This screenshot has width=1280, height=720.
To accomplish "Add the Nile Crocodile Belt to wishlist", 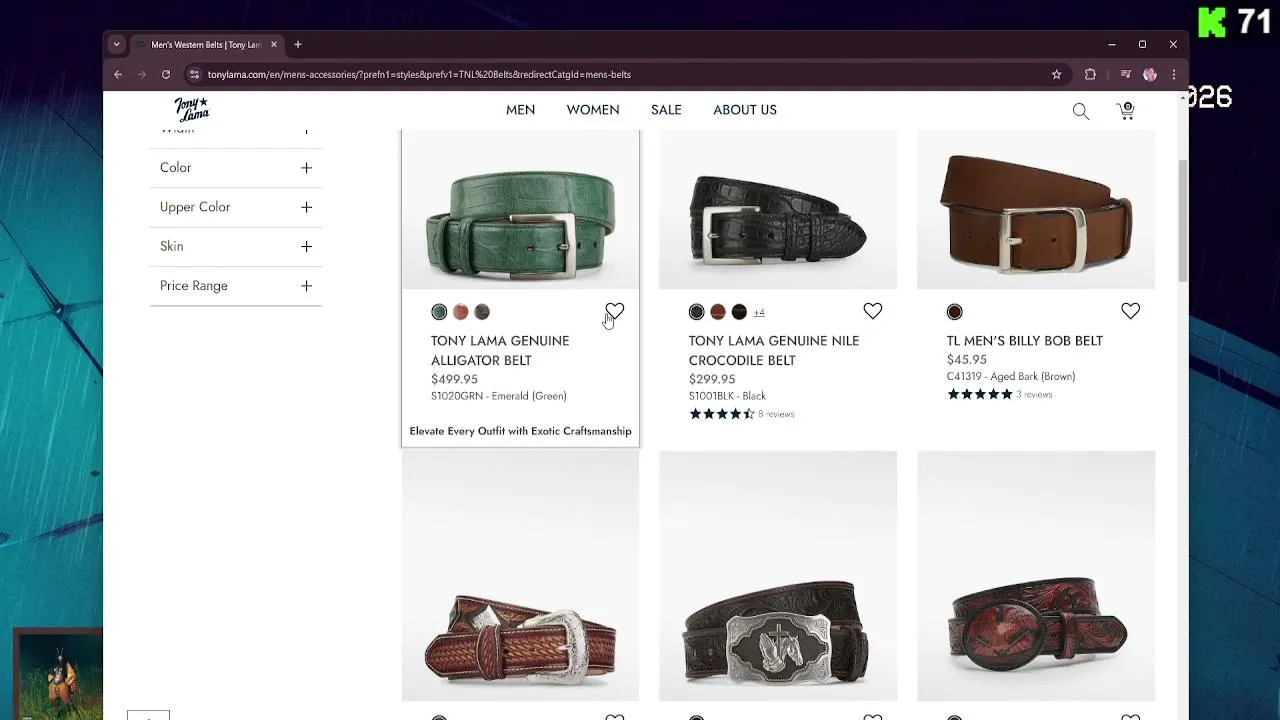I will coord(872,311).
